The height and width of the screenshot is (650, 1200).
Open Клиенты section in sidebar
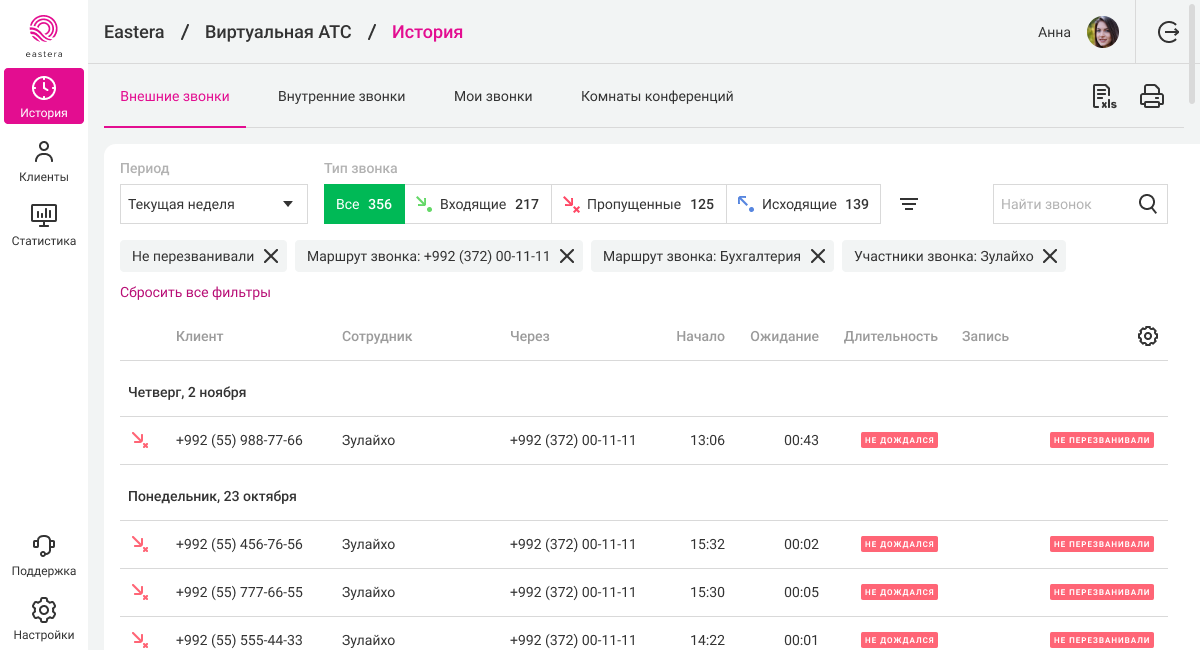pyautogui.click(x=44, y=162)
